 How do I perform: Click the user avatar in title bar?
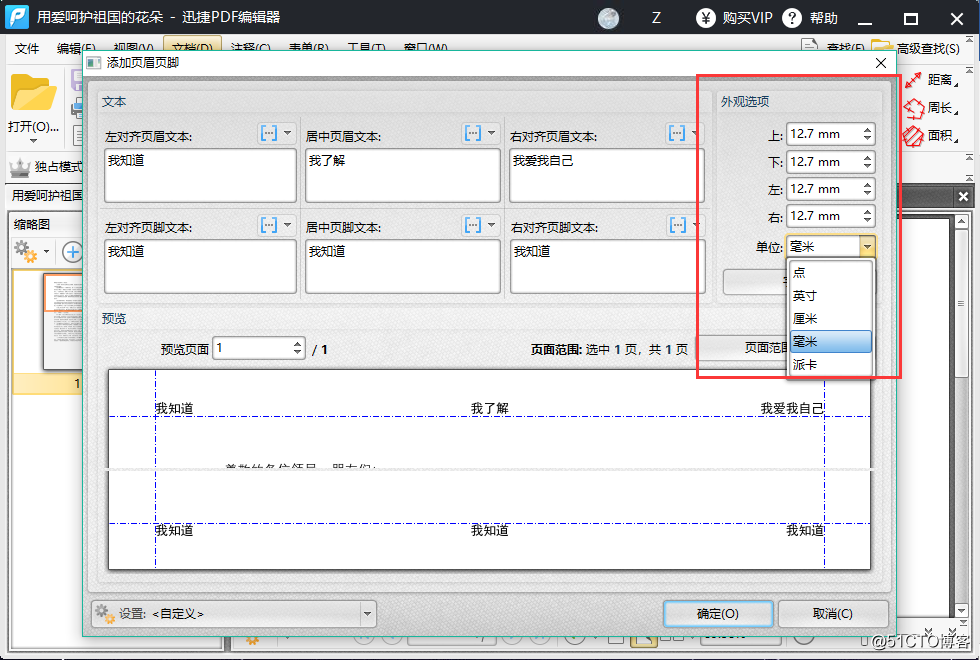[608, 18]
